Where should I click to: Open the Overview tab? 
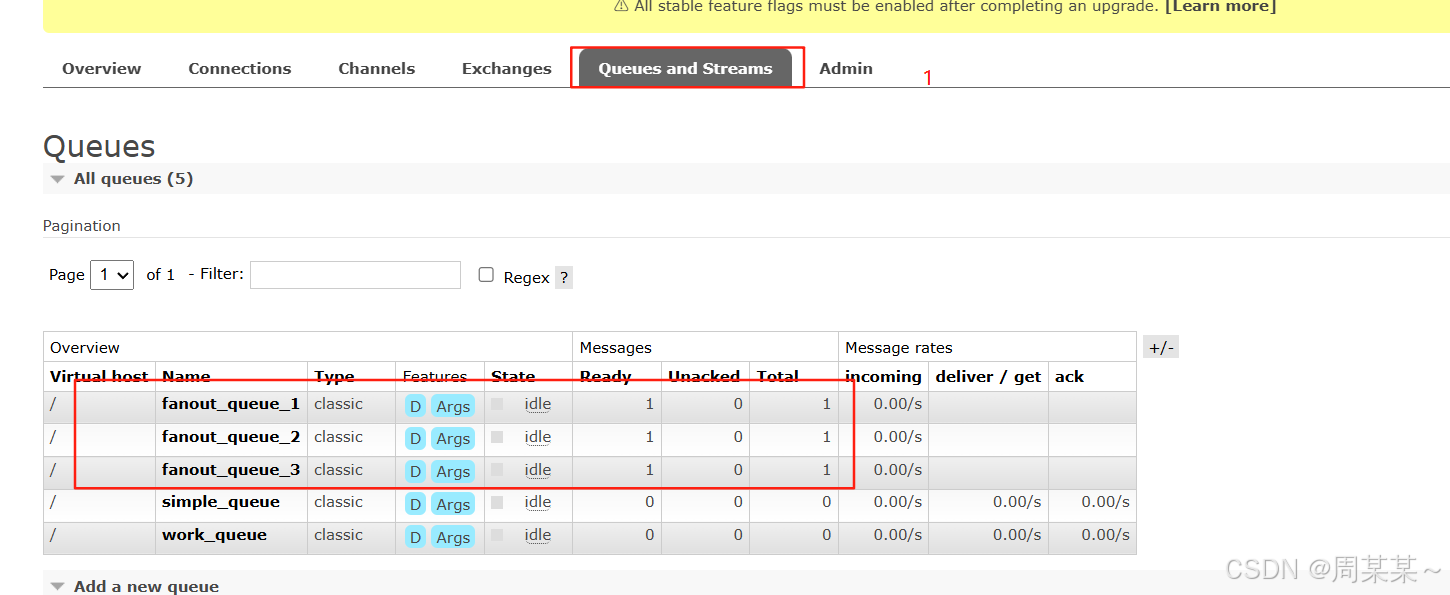pyautogui.click(x=102, y=68)
